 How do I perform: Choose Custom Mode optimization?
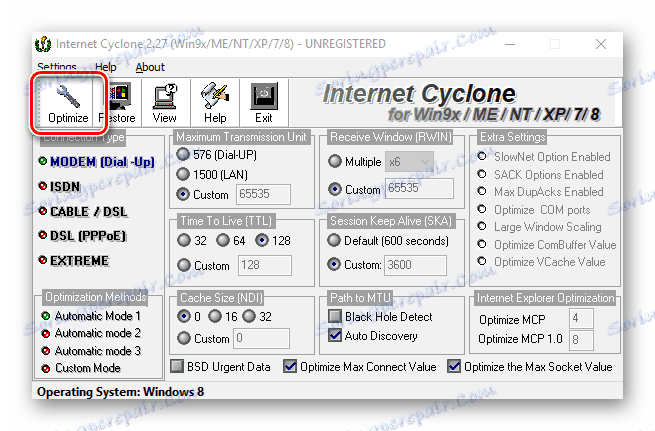(81, 368)
